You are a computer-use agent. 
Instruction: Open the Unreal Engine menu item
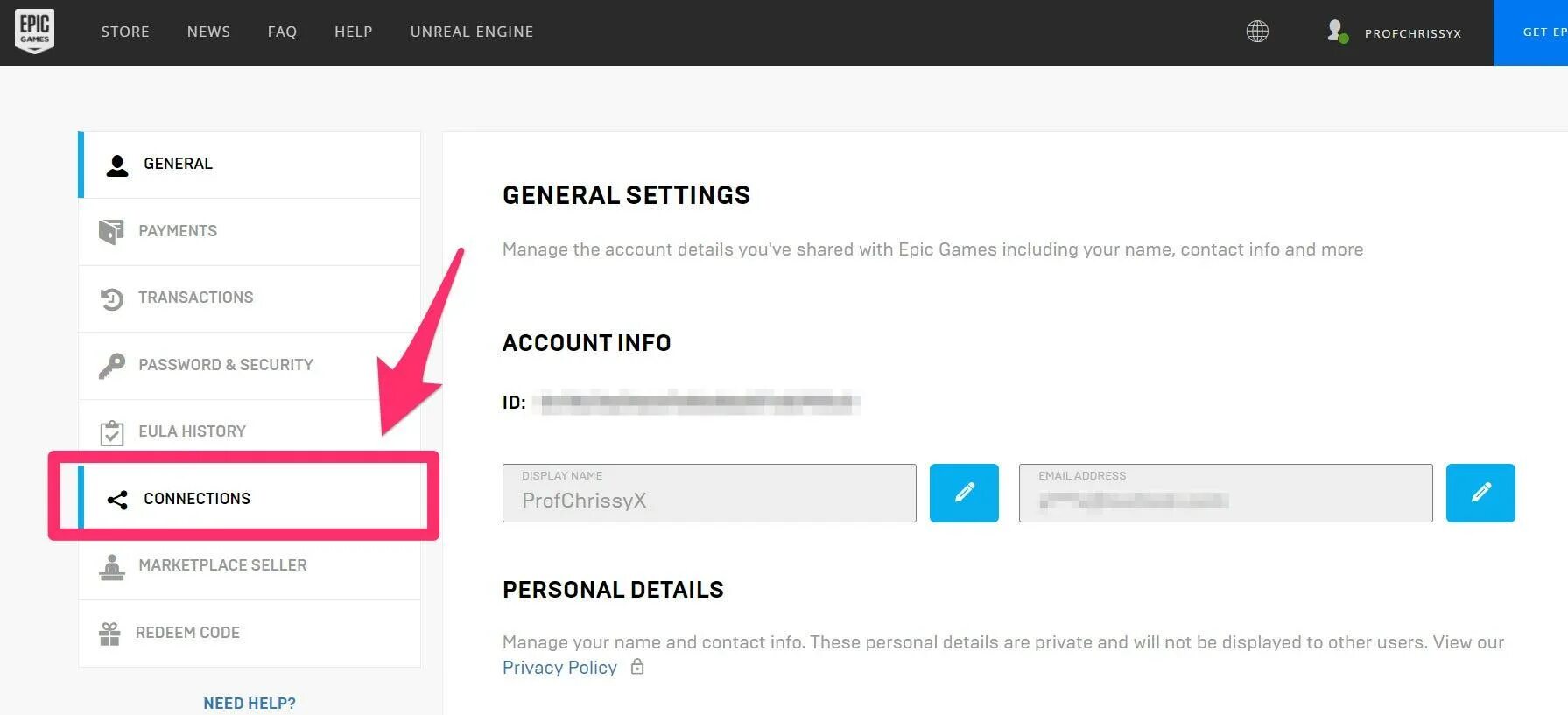click(x=472, y=32)
